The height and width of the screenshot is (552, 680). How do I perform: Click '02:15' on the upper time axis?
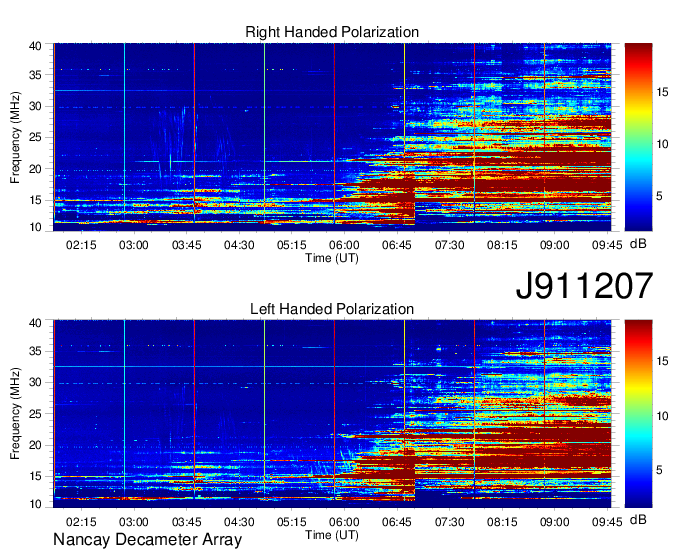[81, 245]
